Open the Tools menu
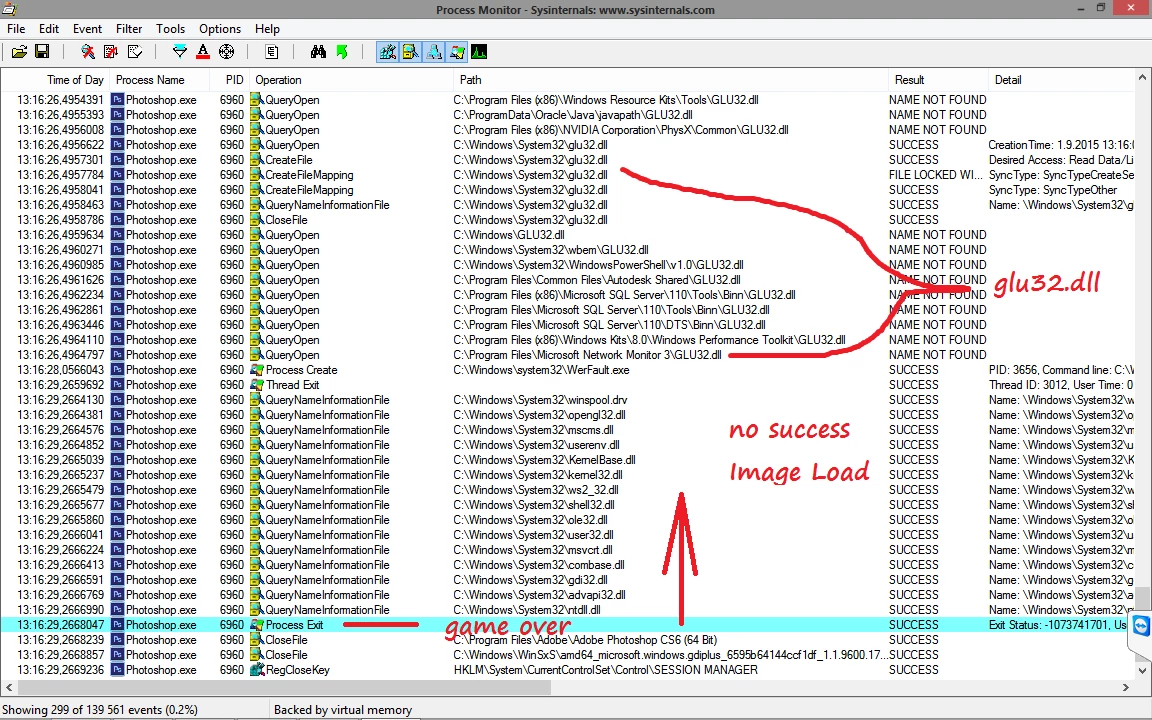Image resolution: width=1152 pixels, height=720 pixels. [x=170, y=29]
